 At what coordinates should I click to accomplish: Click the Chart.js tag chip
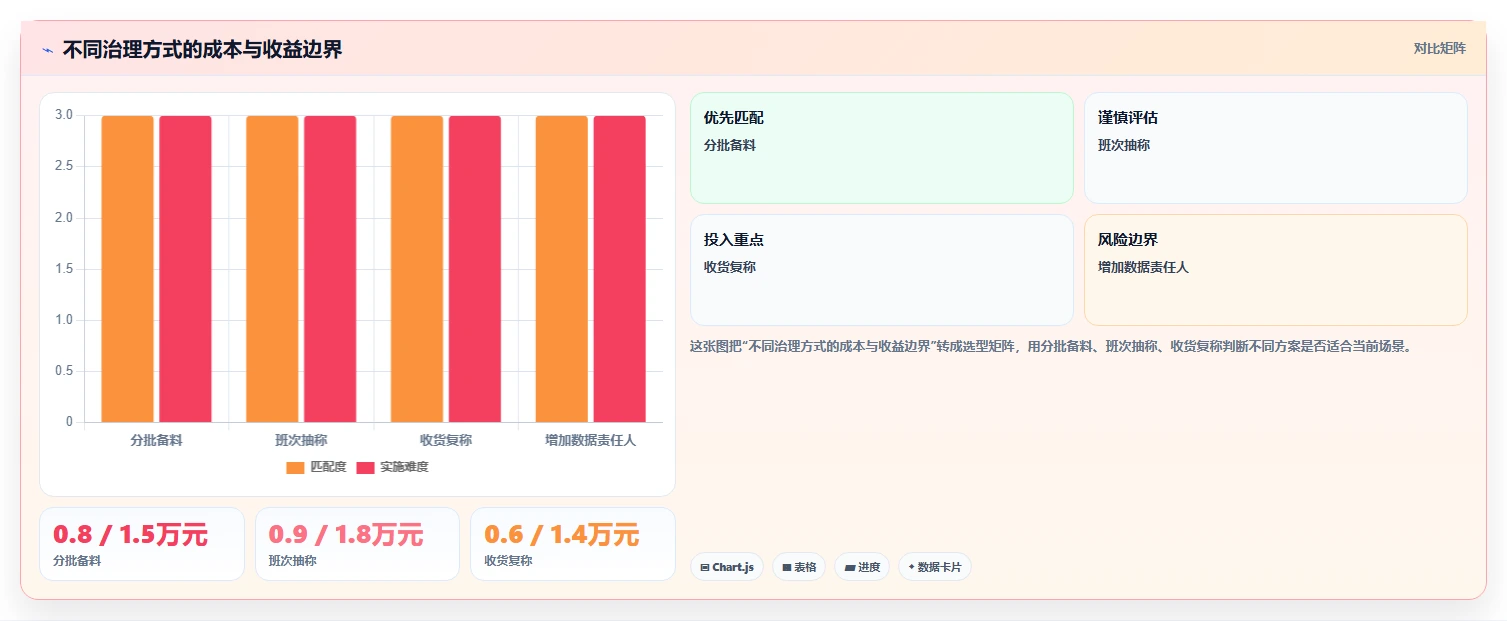[x=727, y=567]
